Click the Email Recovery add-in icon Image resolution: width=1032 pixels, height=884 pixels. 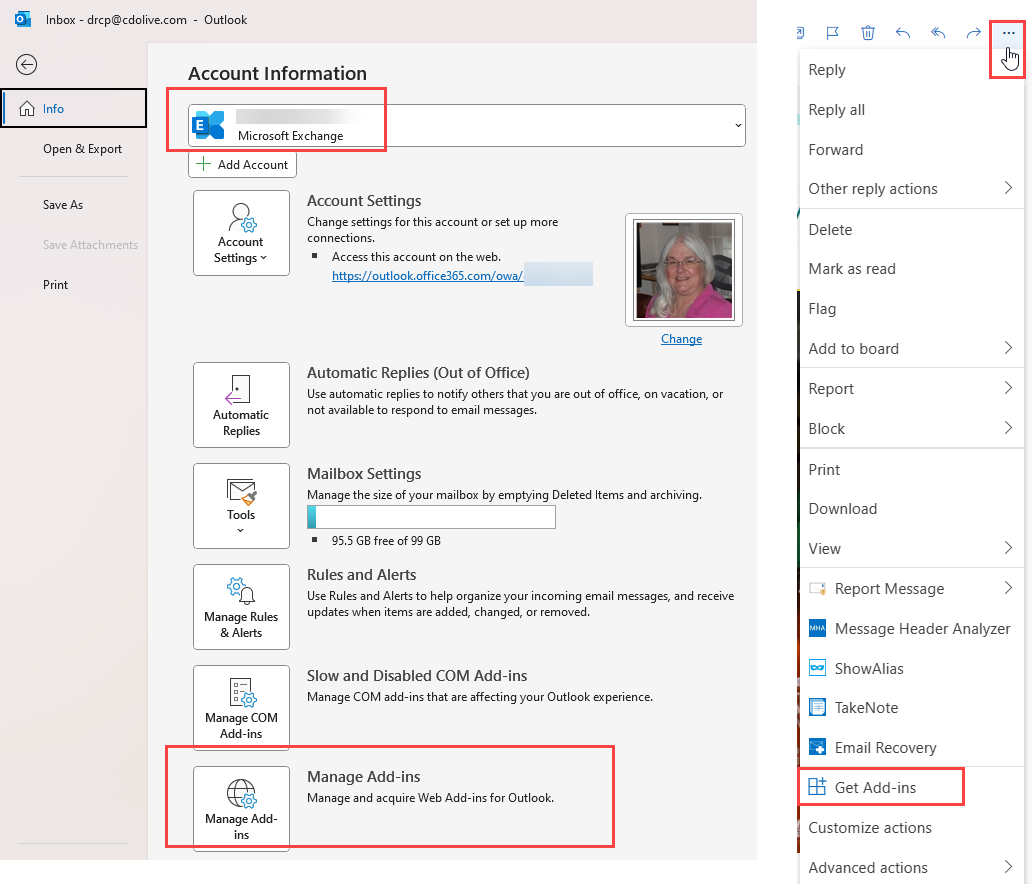point(817,747)
